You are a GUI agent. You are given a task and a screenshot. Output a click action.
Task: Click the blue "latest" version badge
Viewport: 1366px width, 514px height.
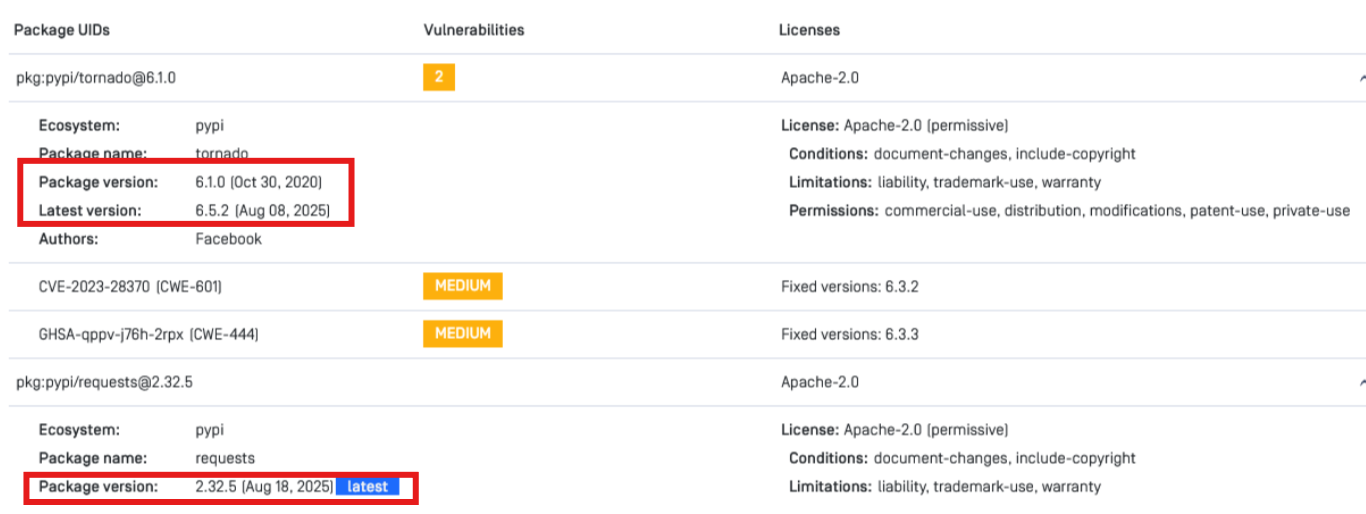[x=367, y=487]
